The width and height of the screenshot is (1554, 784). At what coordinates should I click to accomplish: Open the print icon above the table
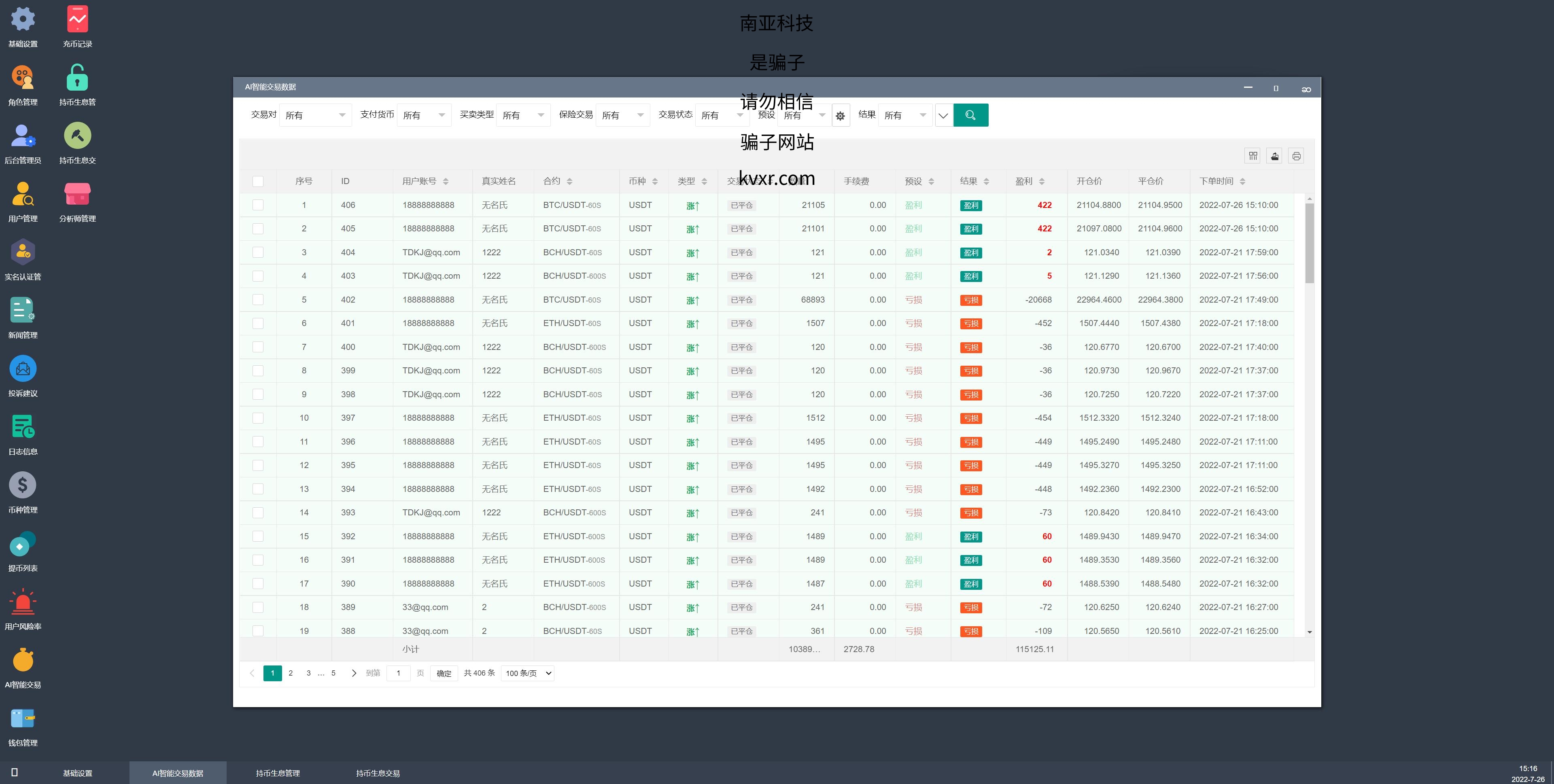(1296, 156)
